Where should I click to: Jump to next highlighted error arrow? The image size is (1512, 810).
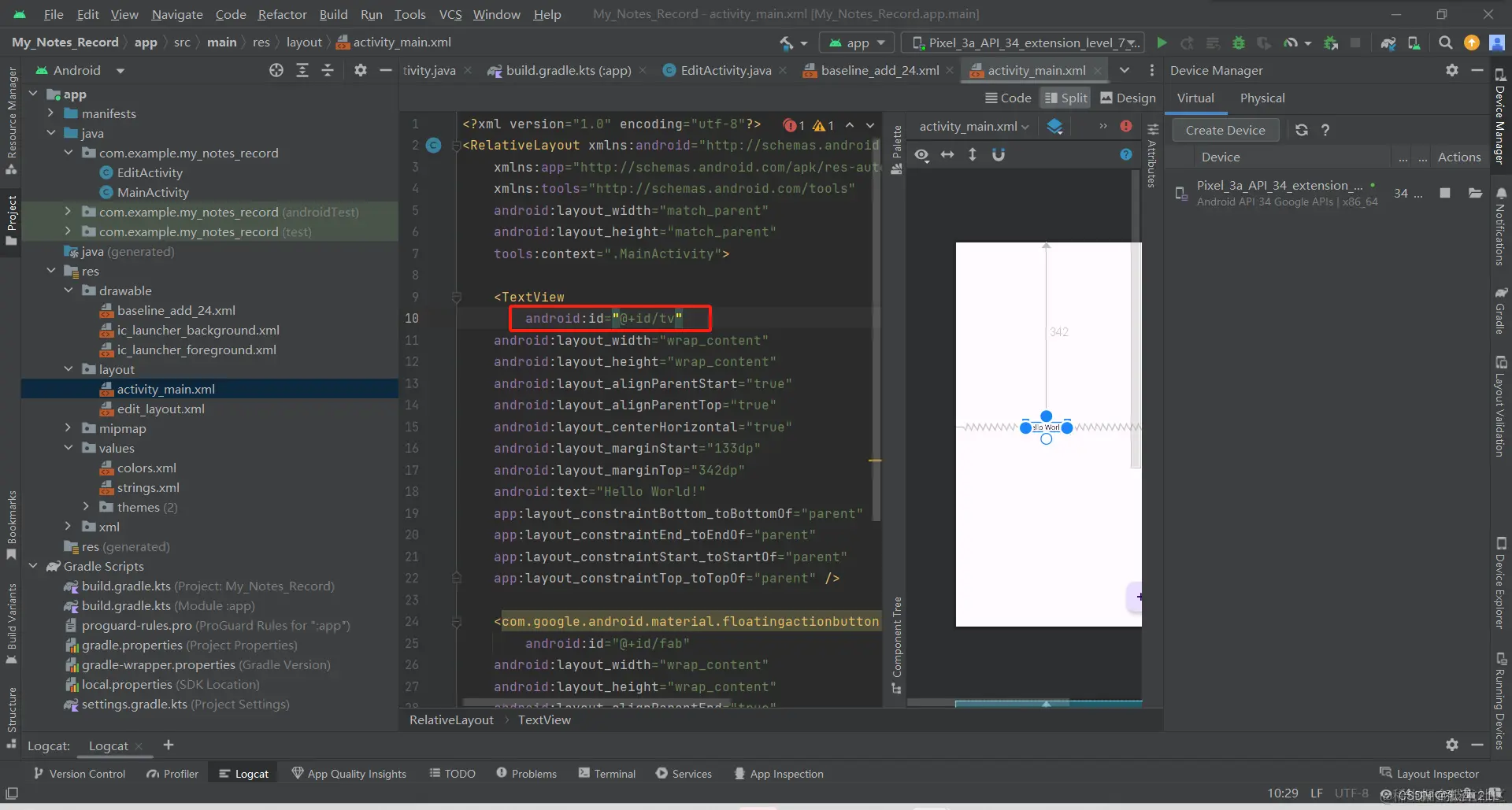pyautogui.click(x=870, y=125)
